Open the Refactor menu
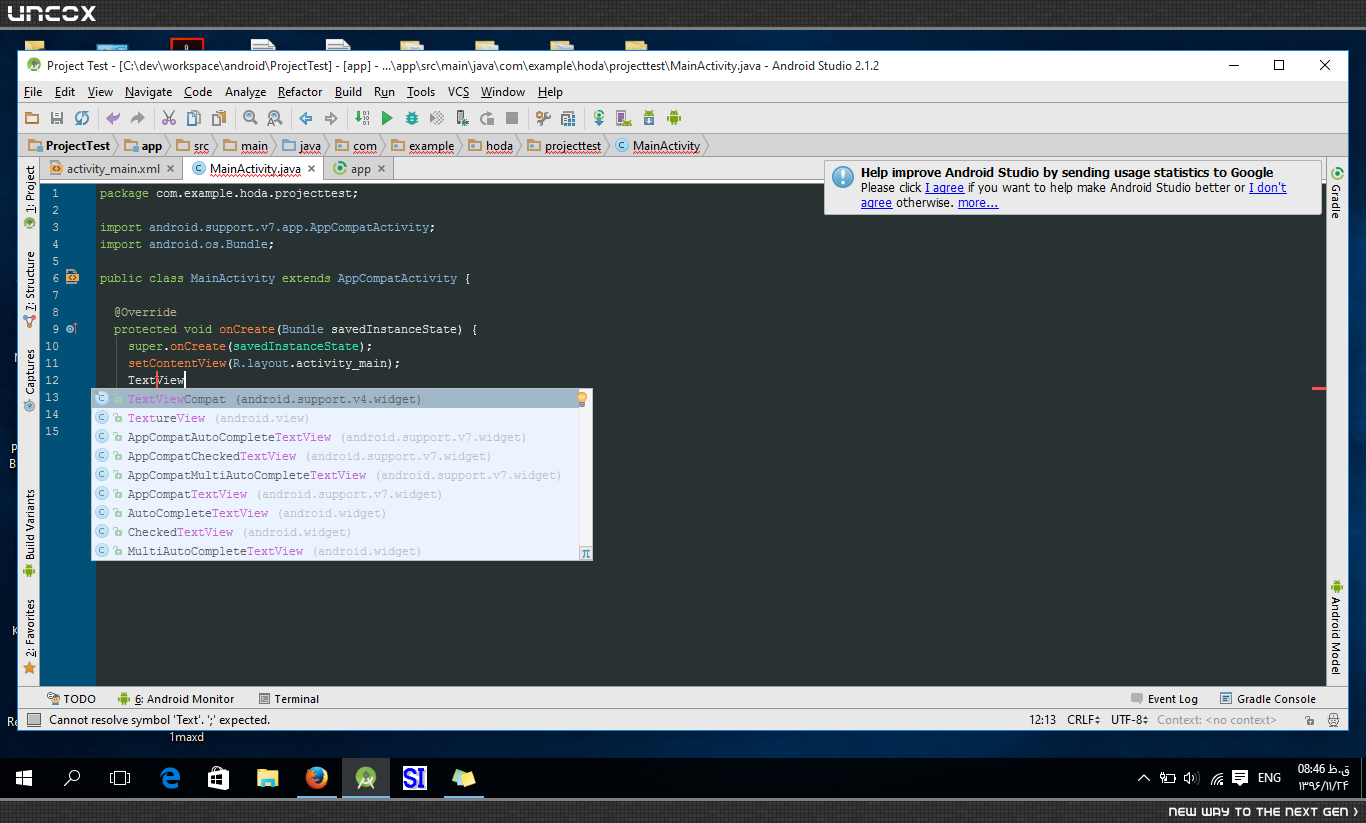This screenshot has height=823, width=1366. (300, 92)
